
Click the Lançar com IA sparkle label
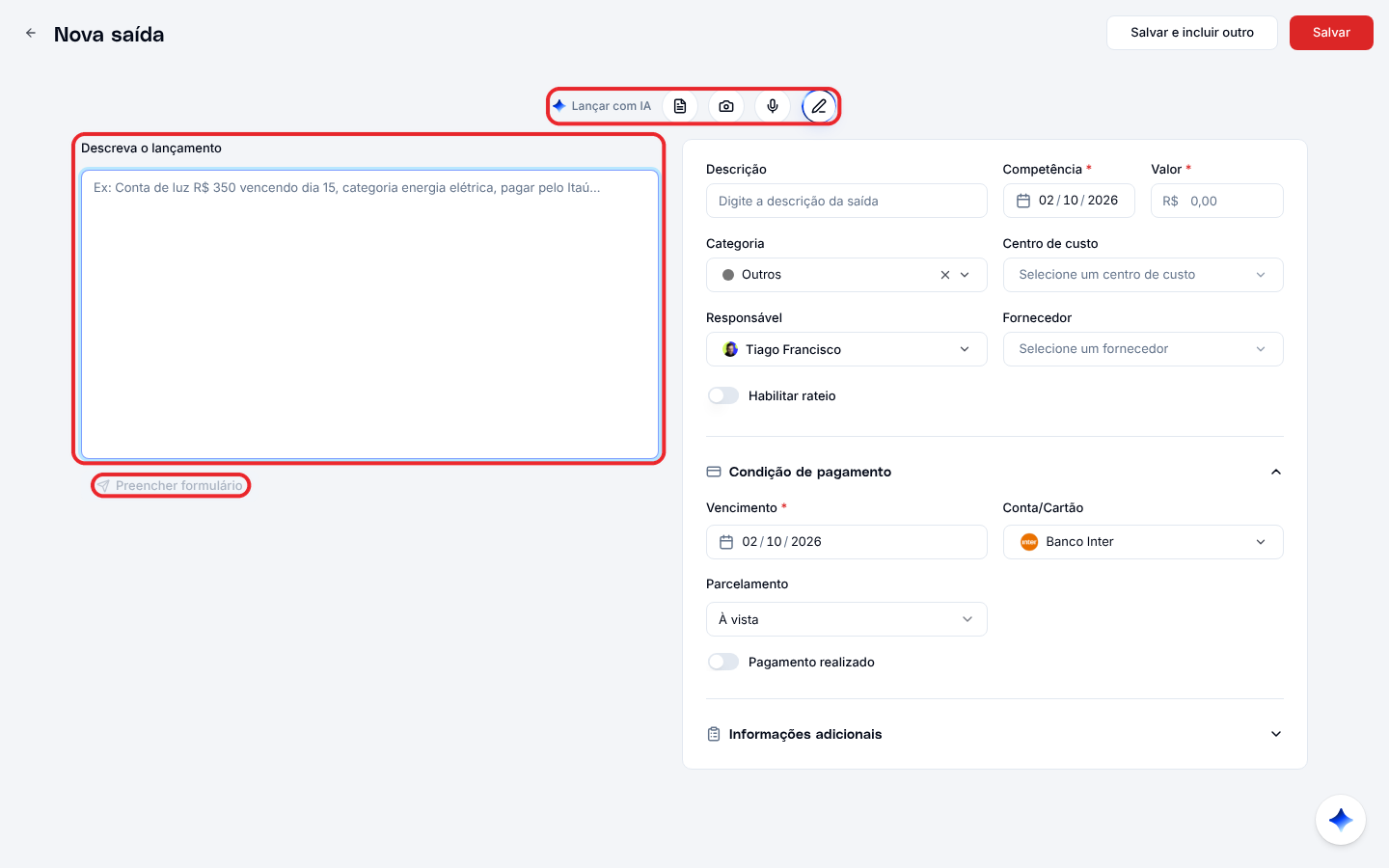(x=602, y=106)
